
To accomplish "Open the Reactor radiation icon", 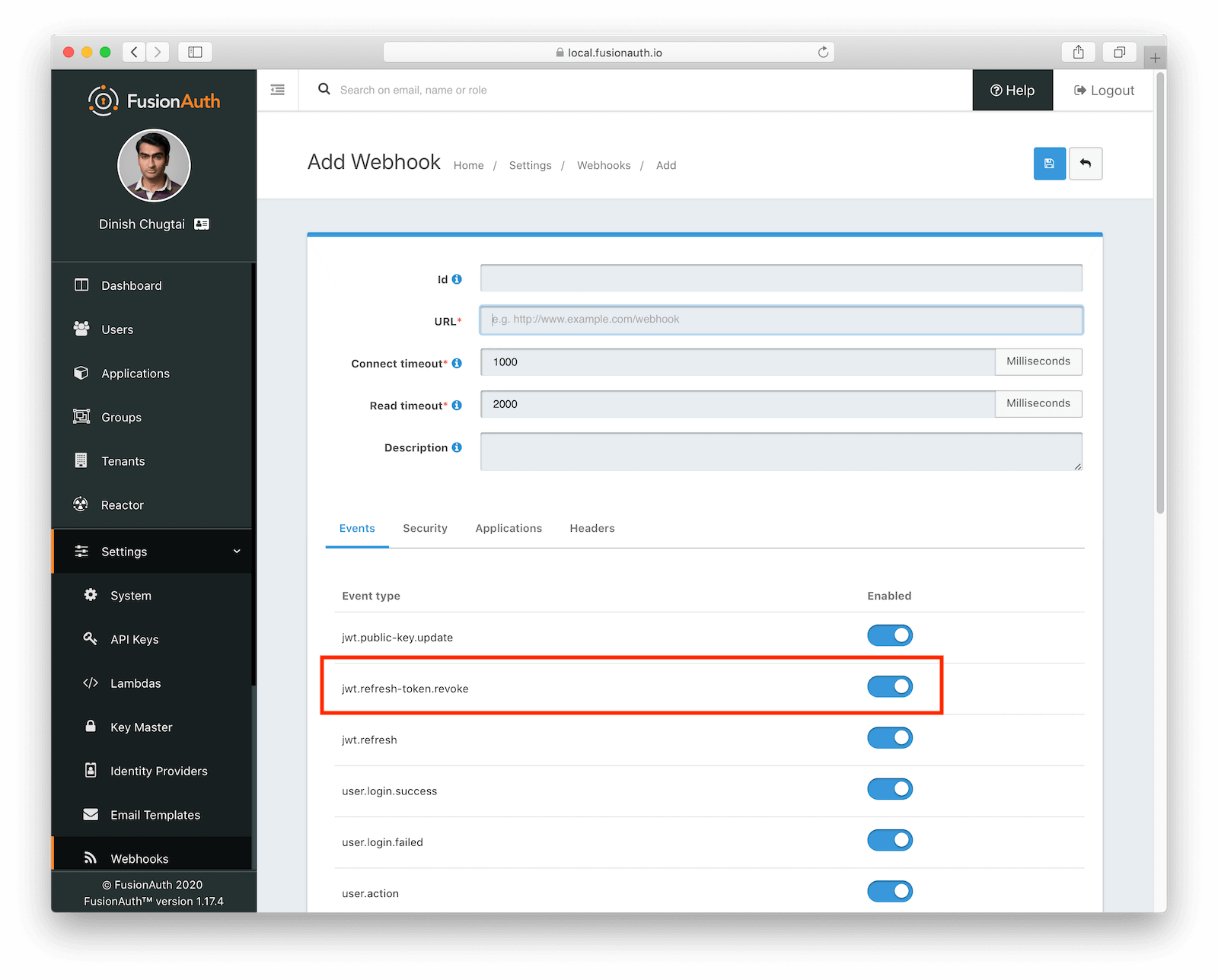I will click(x=81, y=504).
